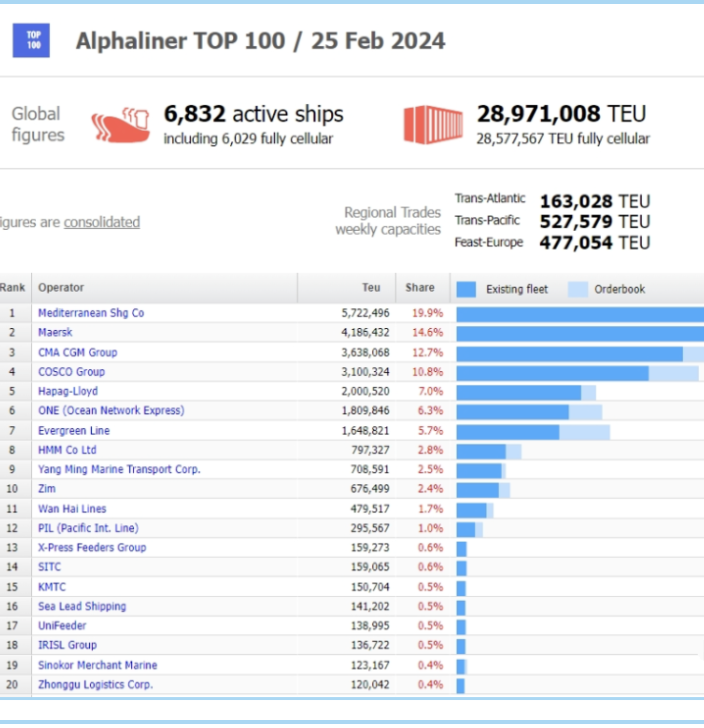This screenshot has width=704, height=728.
Task: Open Wan Hai Lines link
Action: coord(72,509)
